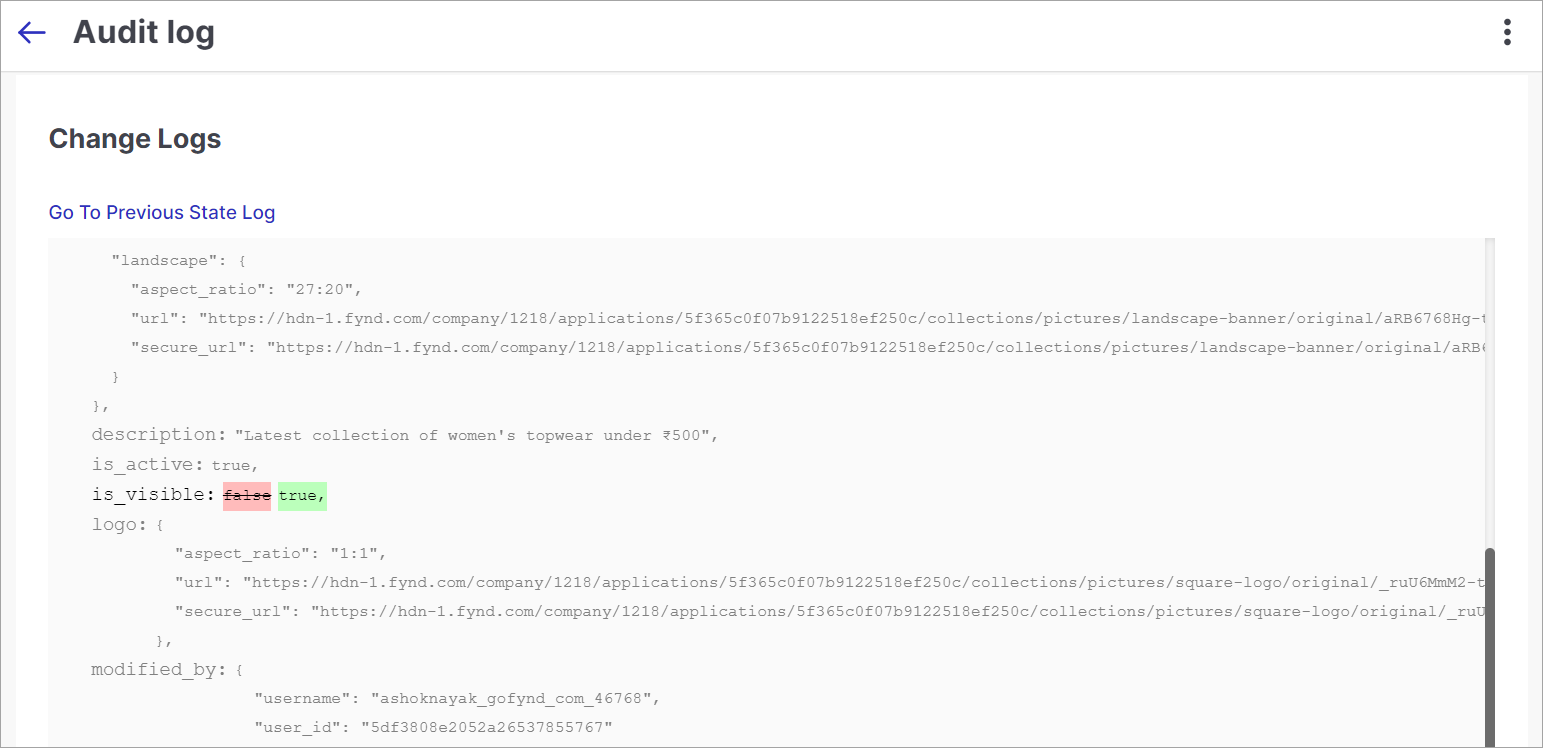Click the logo object key
Screen dimensions: 1543x748
pos(119,524)
